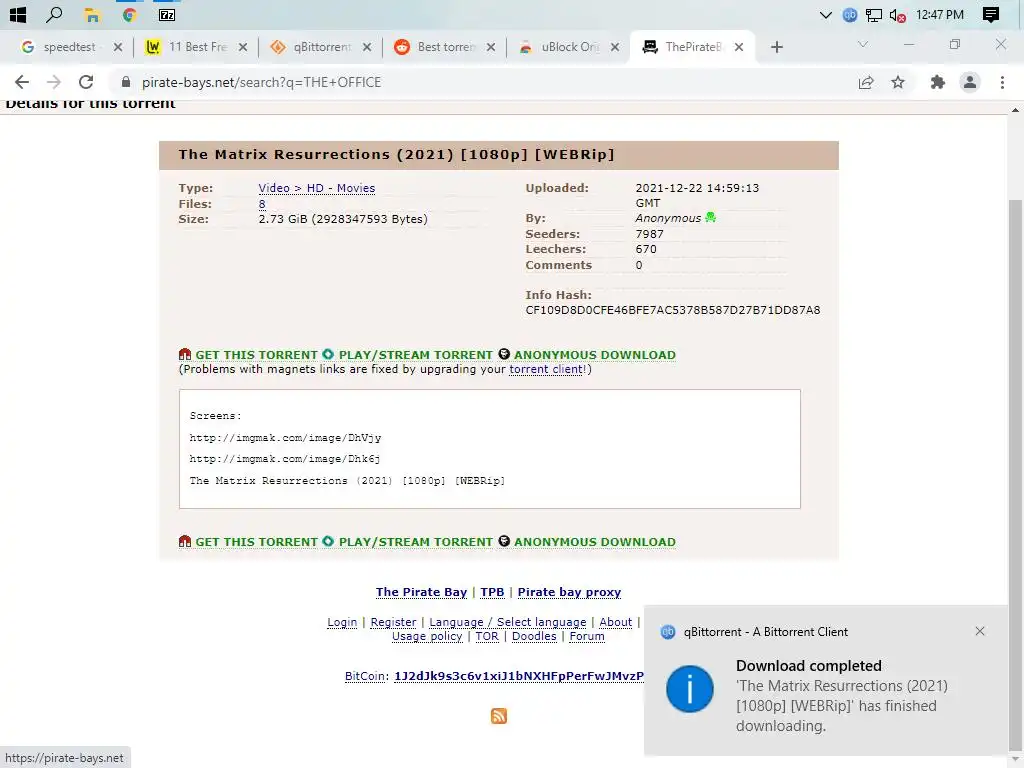This screenshot has width=1024, height=768.
Task: Click the lower PLAY/STREAM TORRENT link
Action: (415, 542)
